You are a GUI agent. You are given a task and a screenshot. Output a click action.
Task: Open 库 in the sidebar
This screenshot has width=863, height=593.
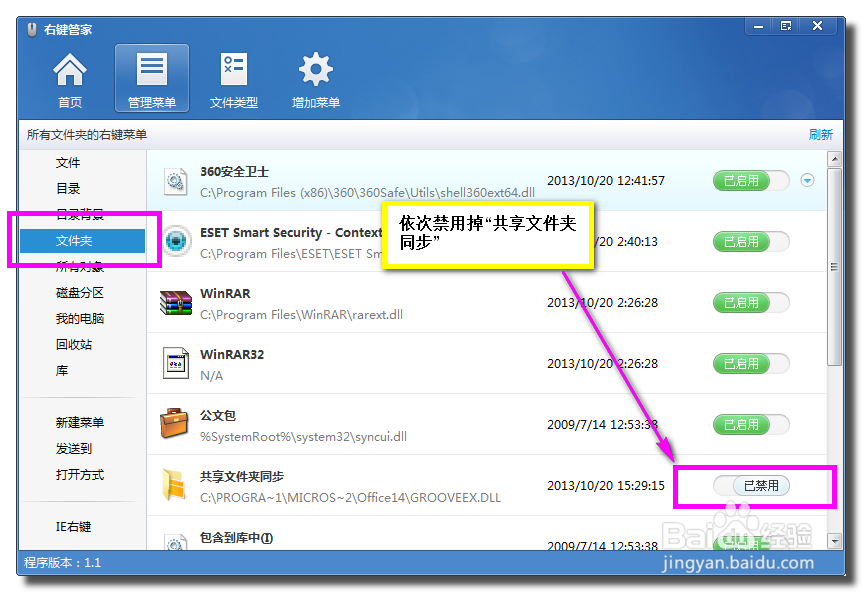62,371
